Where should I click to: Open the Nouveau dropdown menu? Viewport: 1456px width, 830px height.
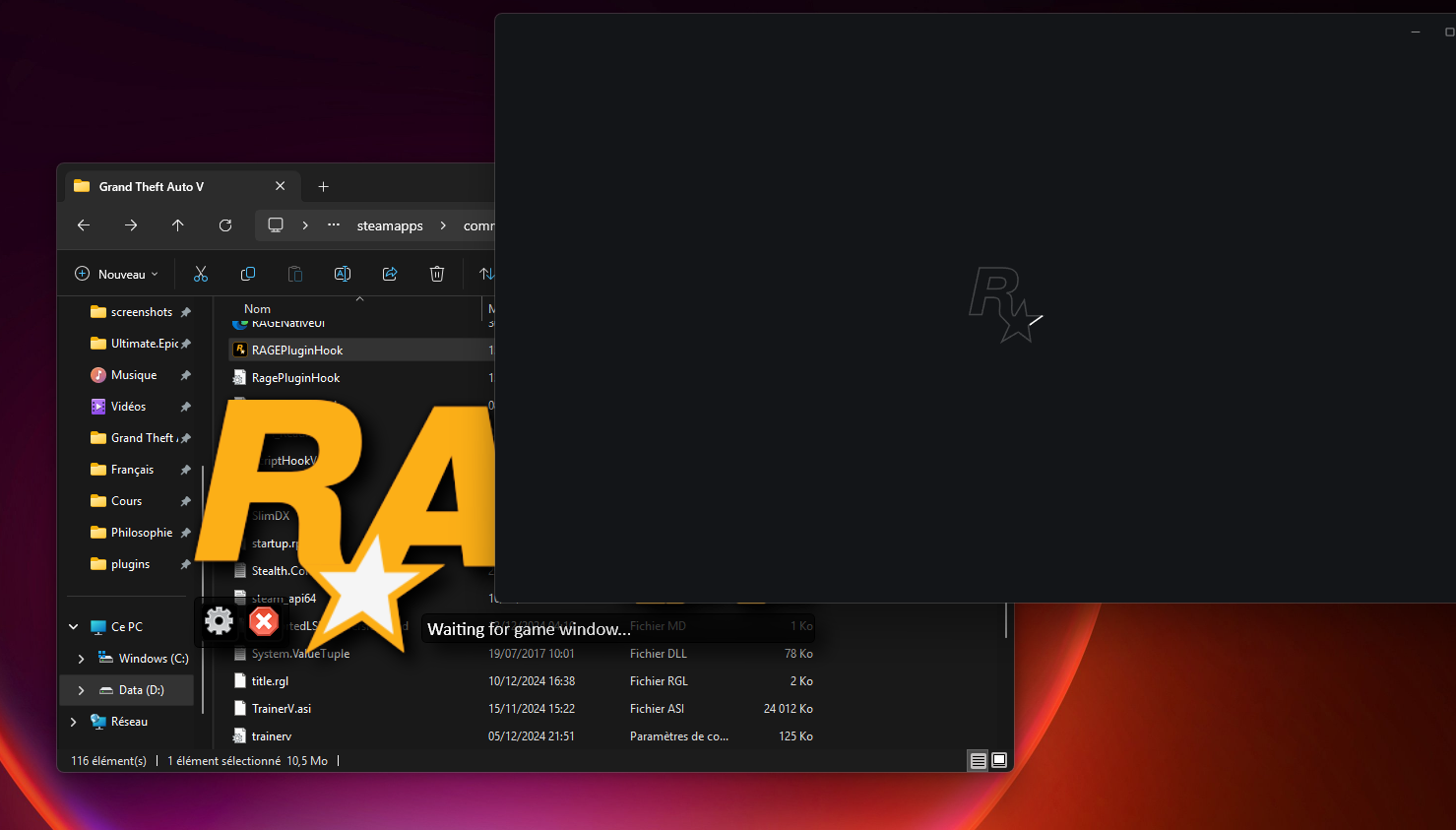click(x=117, y=274)
